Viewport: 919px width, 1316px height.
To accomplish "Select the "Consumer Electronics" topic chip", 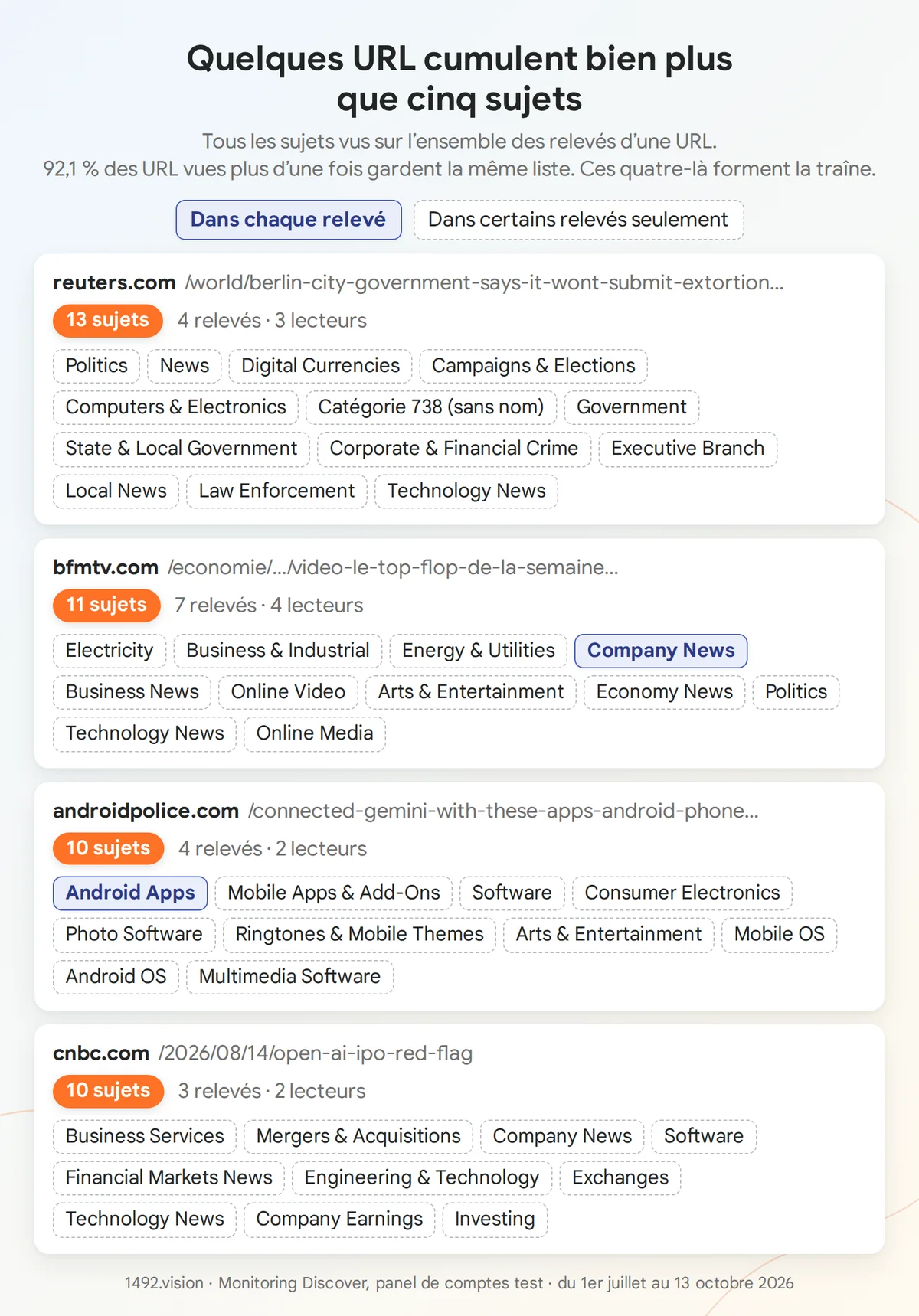I will [682, 893].
